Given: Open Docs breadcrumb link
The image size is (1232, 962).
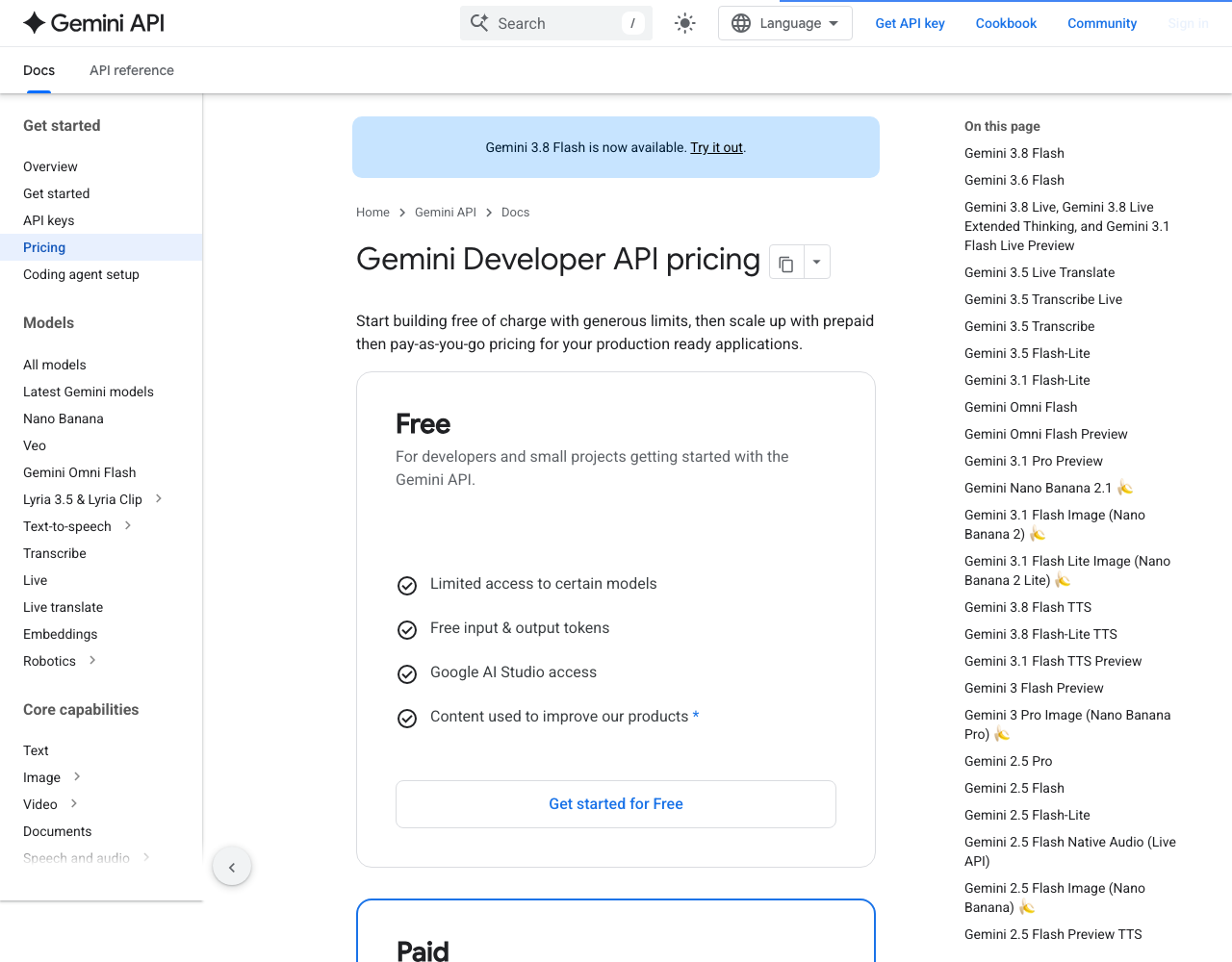Looking at the screenshot, I should click(516, 213).
